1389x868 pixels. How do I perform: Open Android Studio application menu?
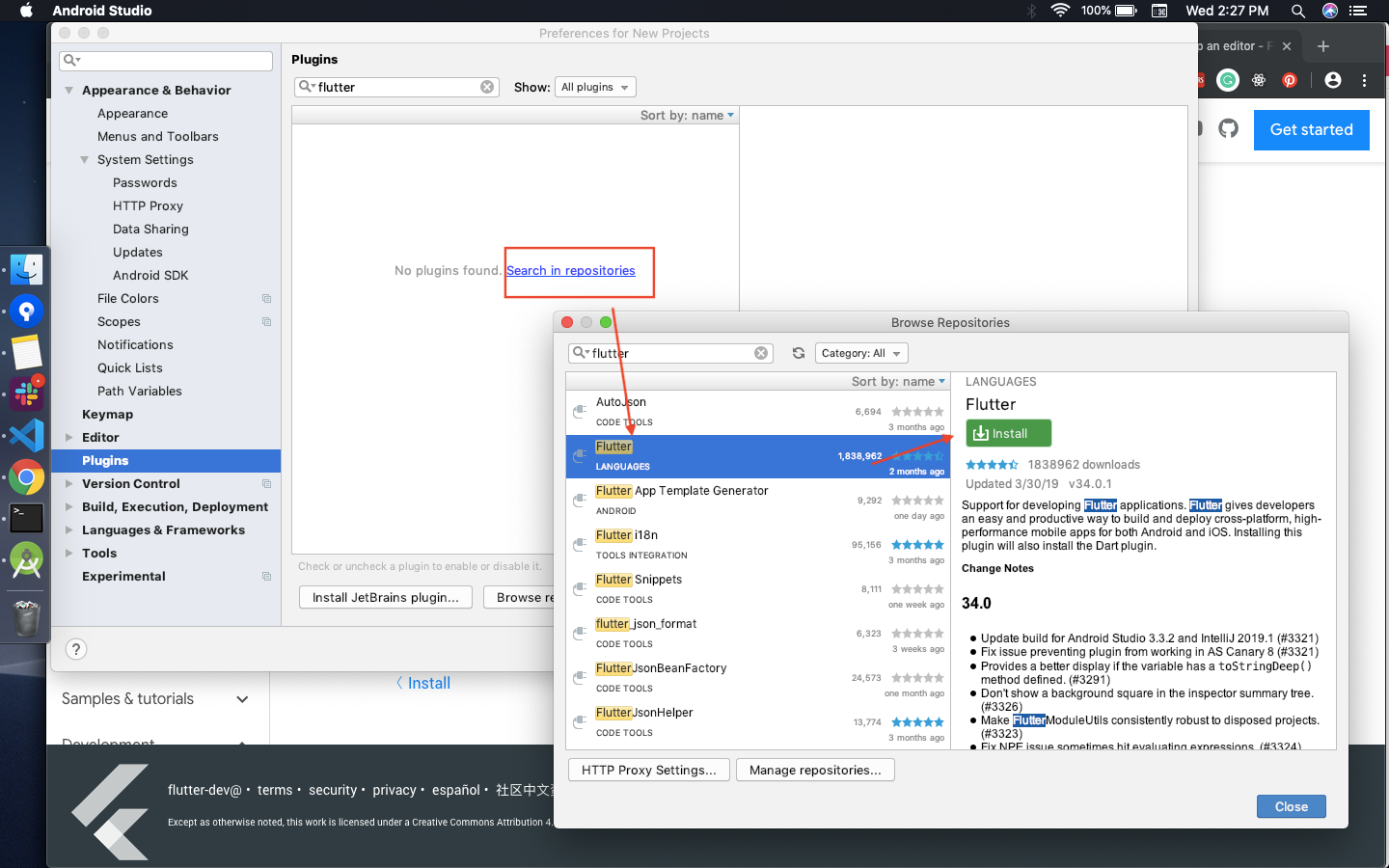[x=102, y=11]
